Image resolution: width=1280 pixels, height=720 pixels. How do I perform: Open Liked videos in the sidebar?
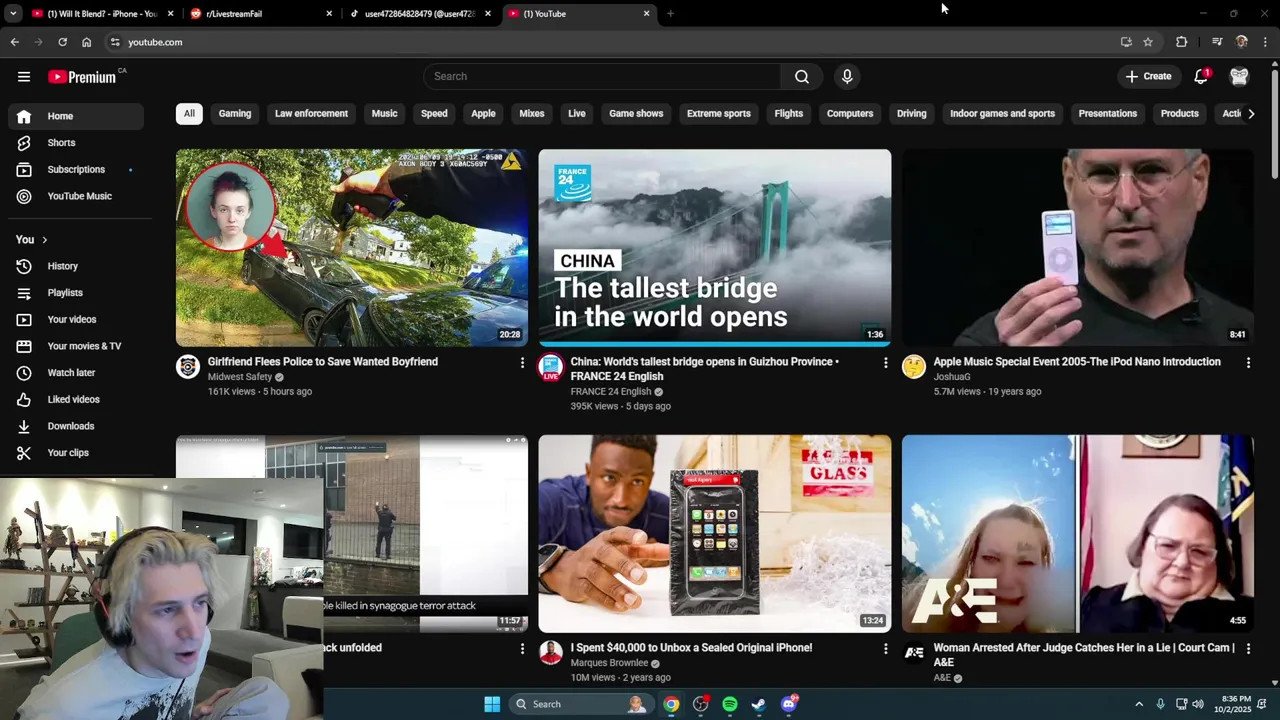point(76,399)
